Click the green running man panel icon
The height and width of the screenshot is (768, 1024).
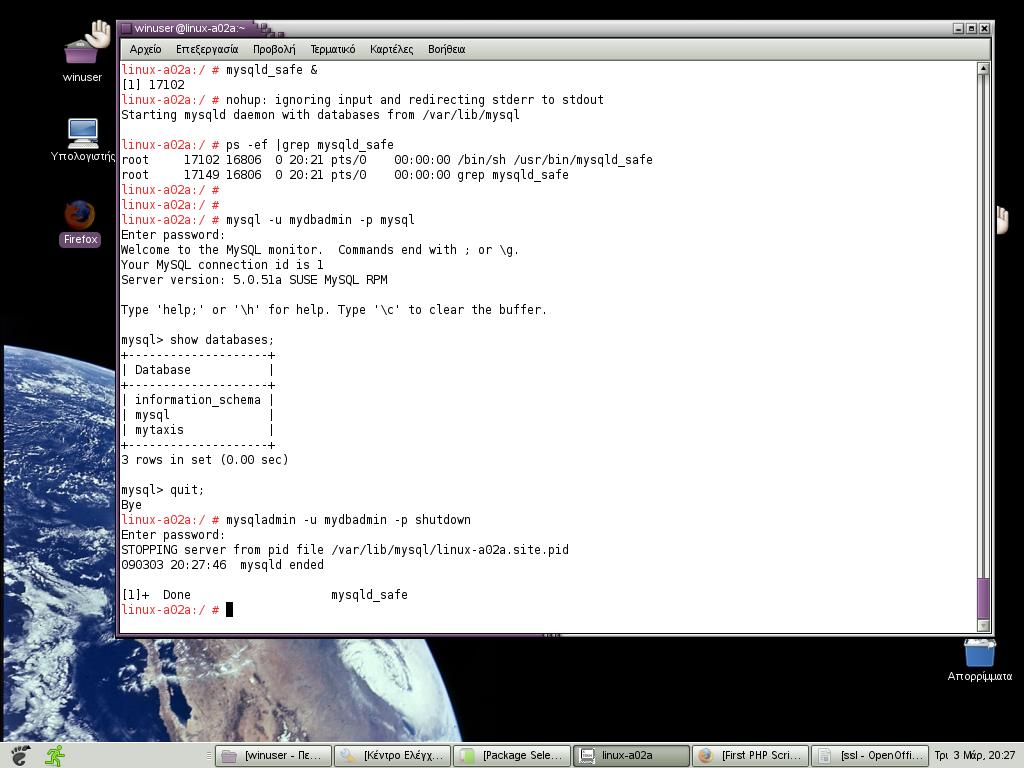(56, 755)
